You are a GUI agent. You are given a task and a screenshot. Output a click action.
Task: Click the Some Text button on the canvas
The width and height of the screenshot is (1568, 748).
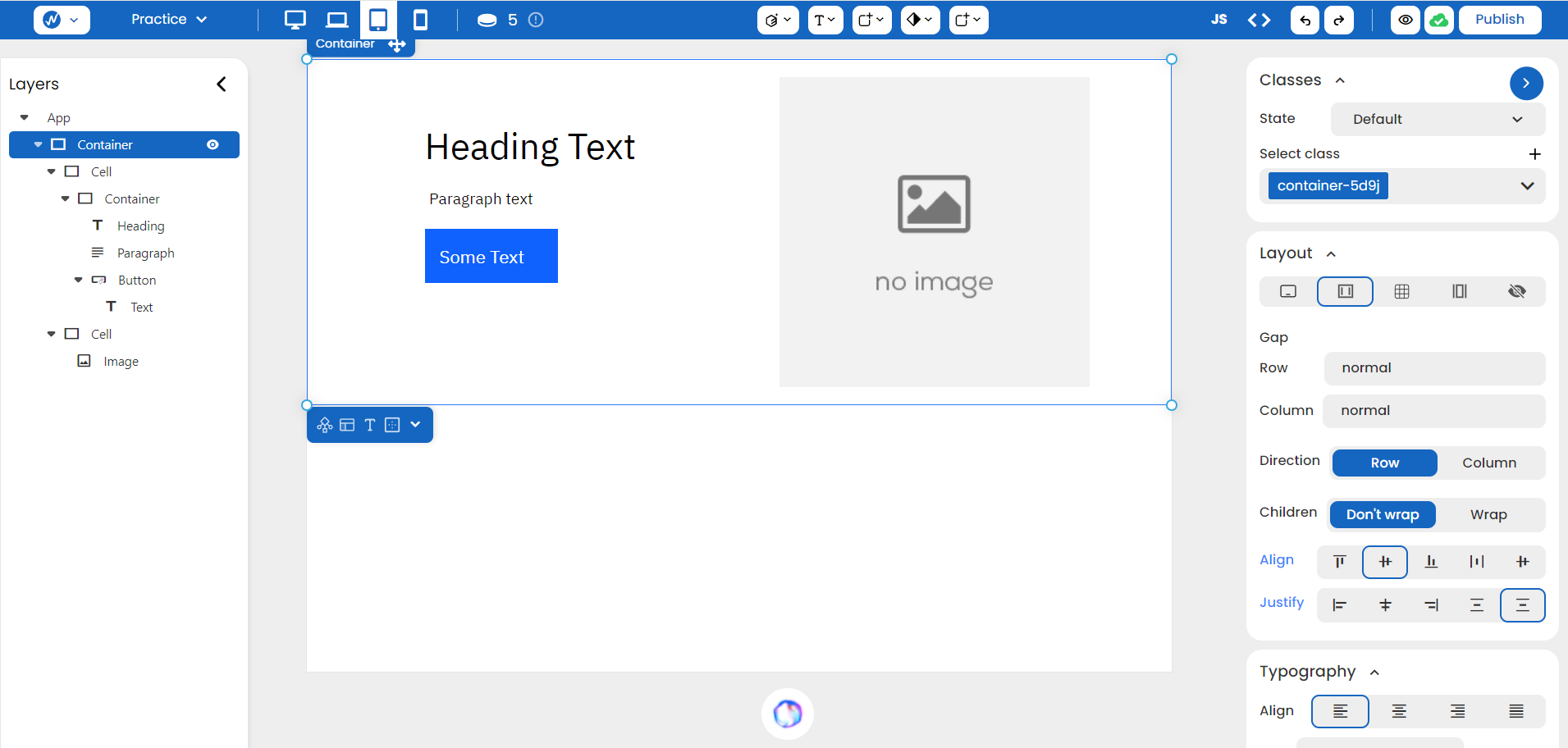[x=491, y=256]
